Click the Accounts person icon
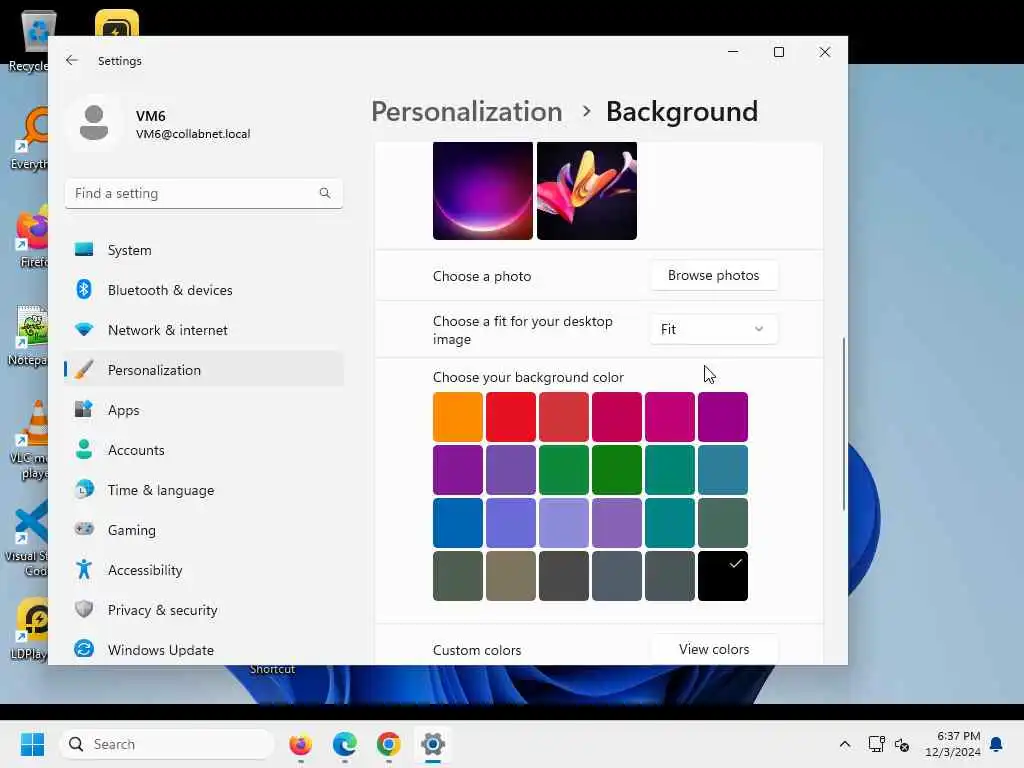Image resolution: width=1024 pixels, height=768 pixels. [84, 449]
